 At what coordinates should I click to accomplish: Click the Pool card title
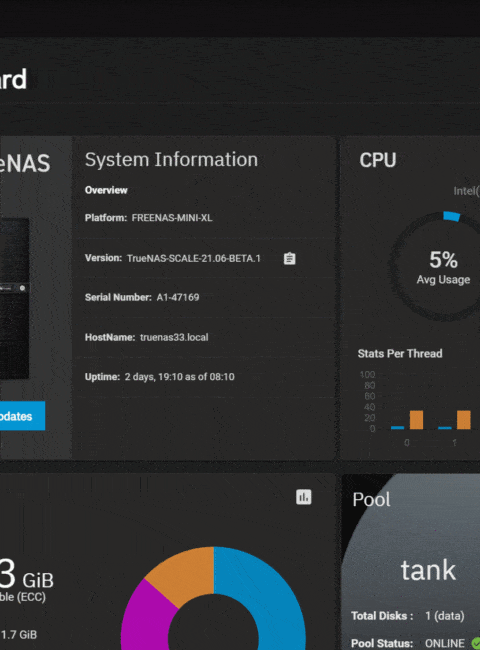click(371, 500)
